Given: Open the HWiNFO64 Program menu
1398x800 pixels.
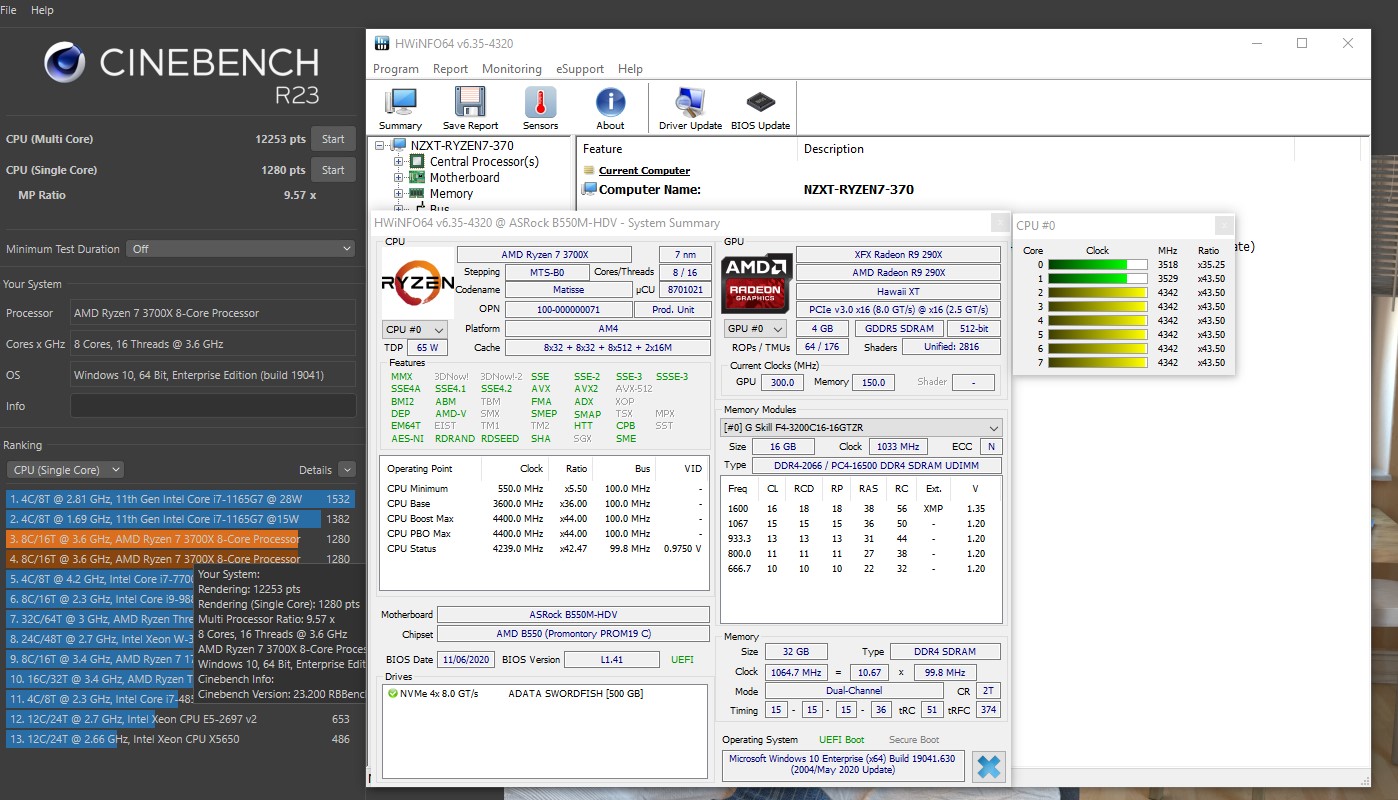Looking at the screenshot, I should (x=396, y=69).
